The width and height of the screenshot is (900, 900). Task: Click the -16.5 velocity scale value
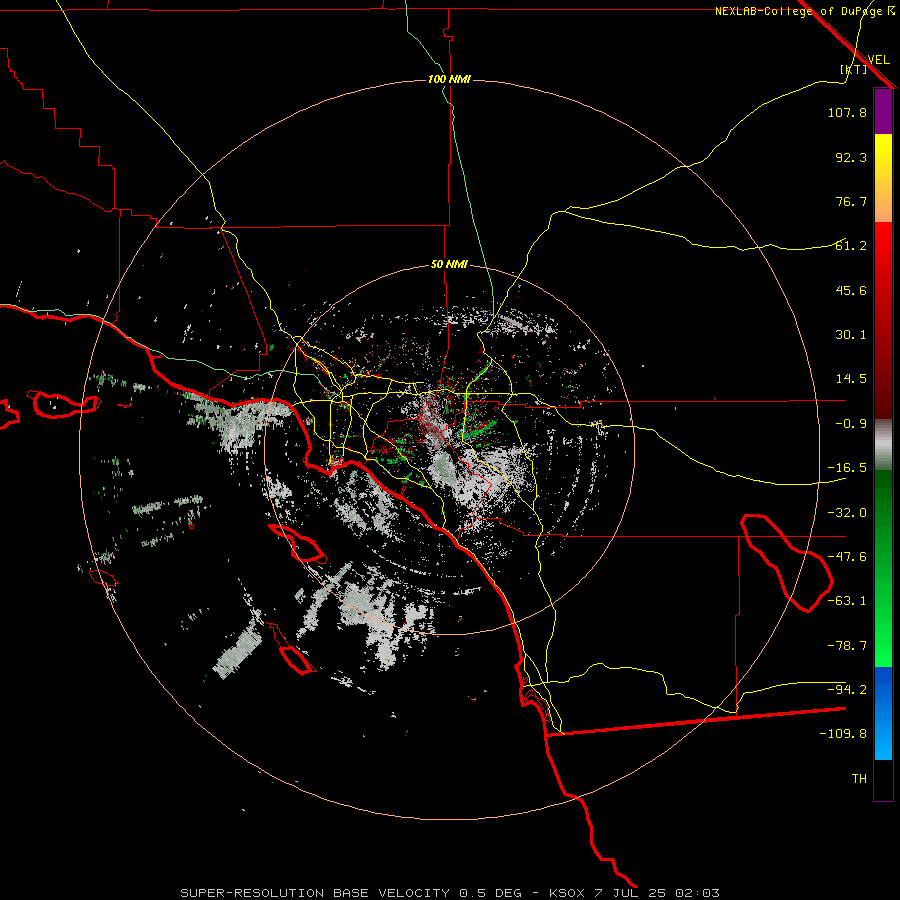[847, 468]
